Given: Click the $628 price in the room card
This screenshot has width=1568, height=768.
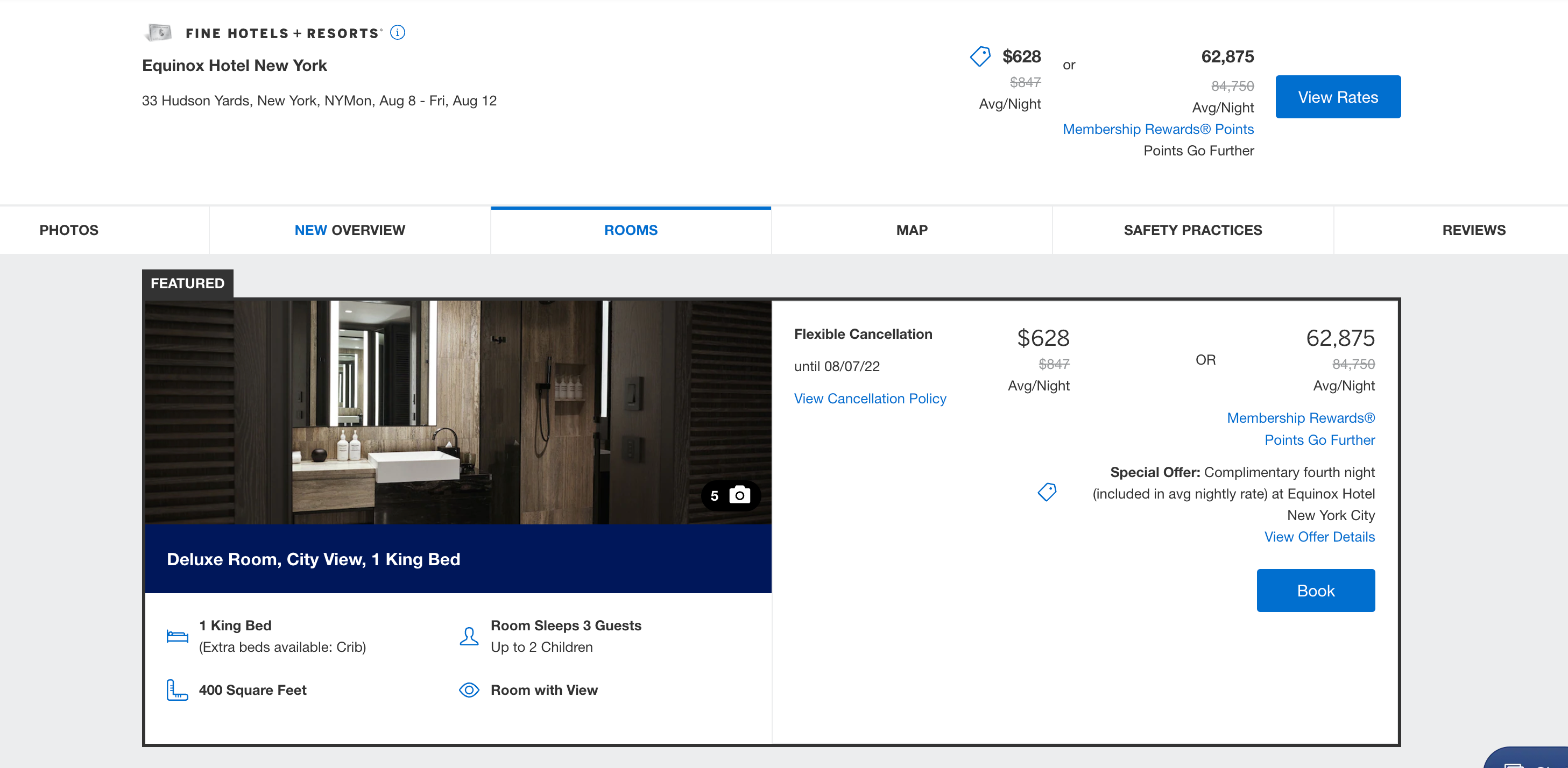Looking at the screenshot, I should [1043, 338].
